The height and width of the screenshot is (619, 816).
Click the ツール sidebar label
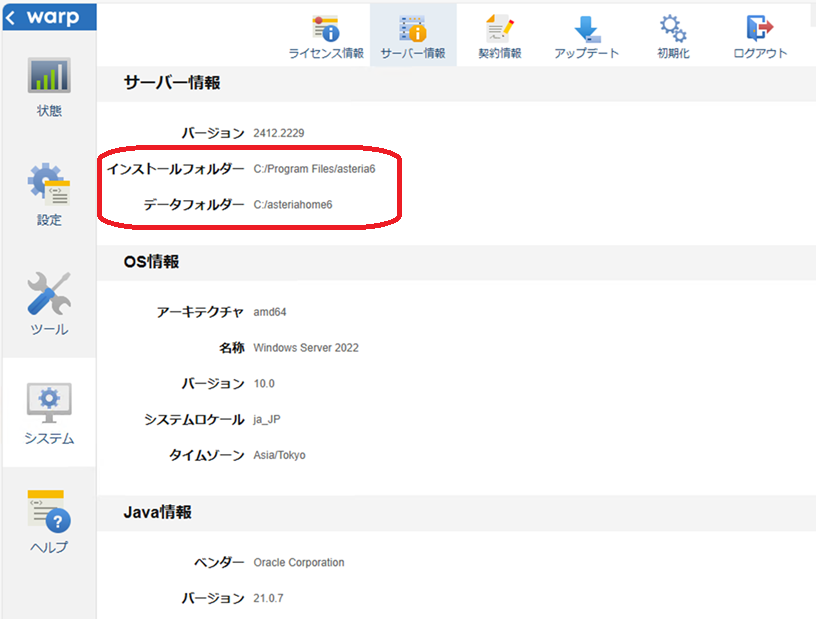49,329
